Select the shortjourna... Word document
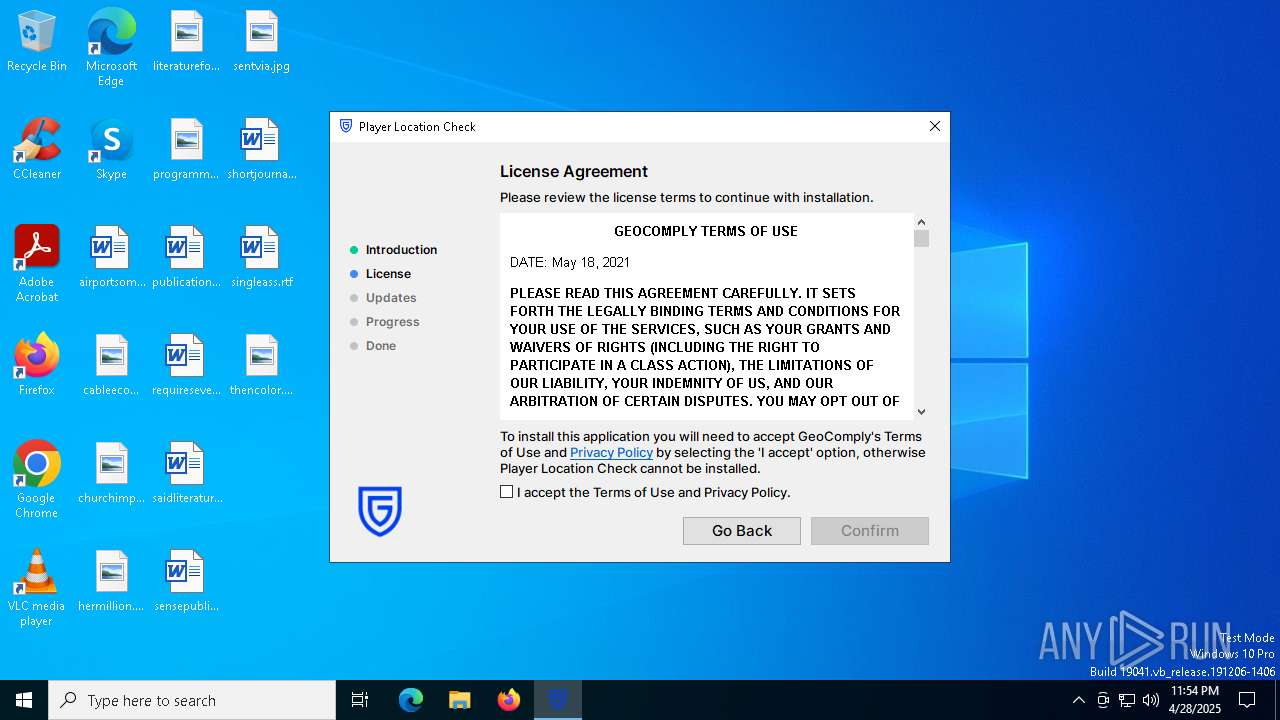This screenshot has width=1280, height=720. [261, 150]
